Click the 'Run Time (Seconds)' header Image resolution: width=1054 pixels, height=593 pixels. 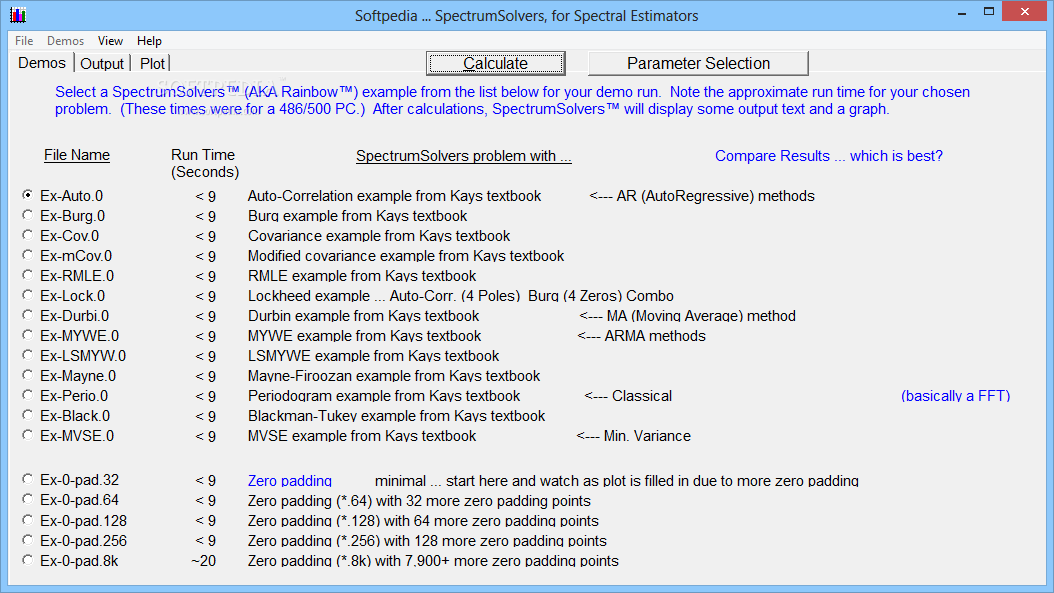(x=204, y=163)
